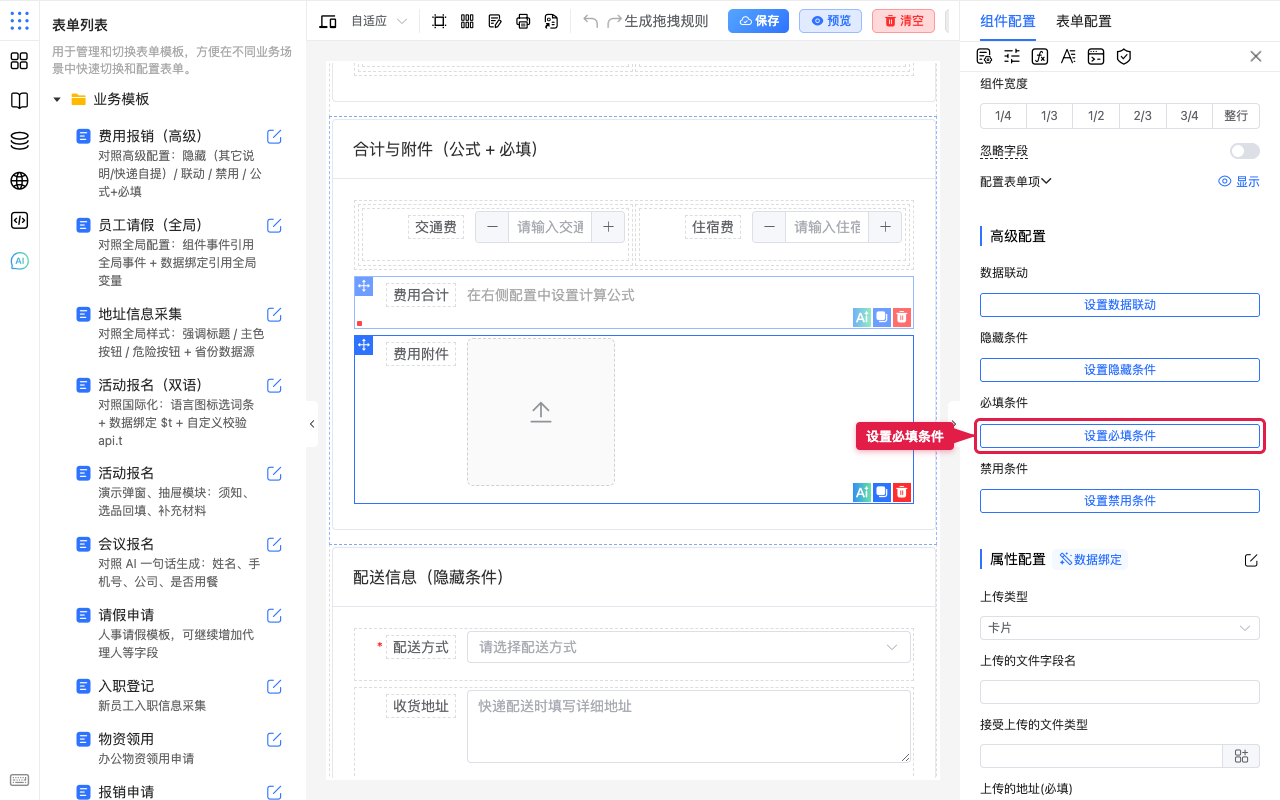Collapse the 业务模板 folder
Screen dimensions: 1280x800
click(x=57, y=100)
